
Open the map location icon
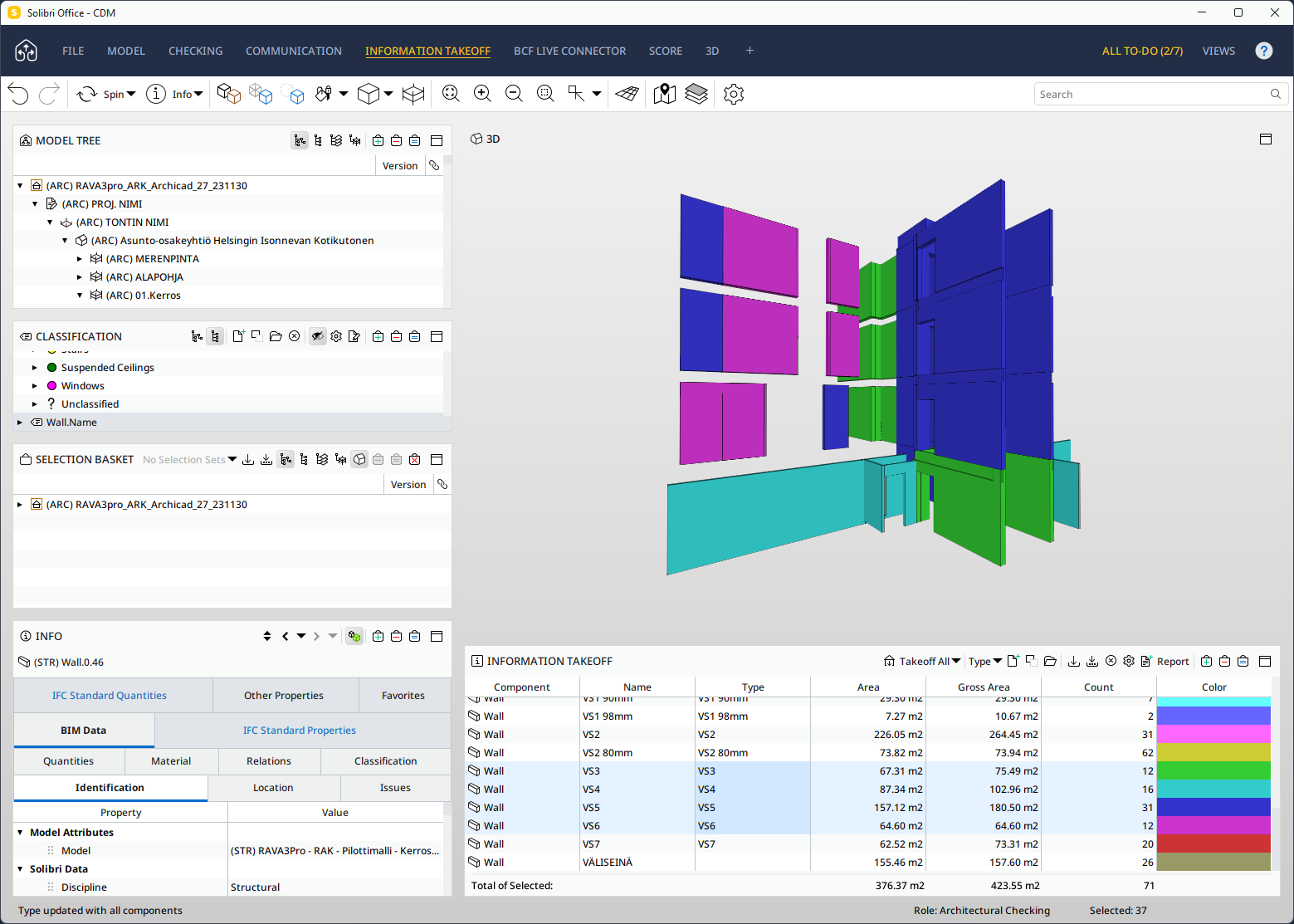pyautogui.click(x=665, y=94)
